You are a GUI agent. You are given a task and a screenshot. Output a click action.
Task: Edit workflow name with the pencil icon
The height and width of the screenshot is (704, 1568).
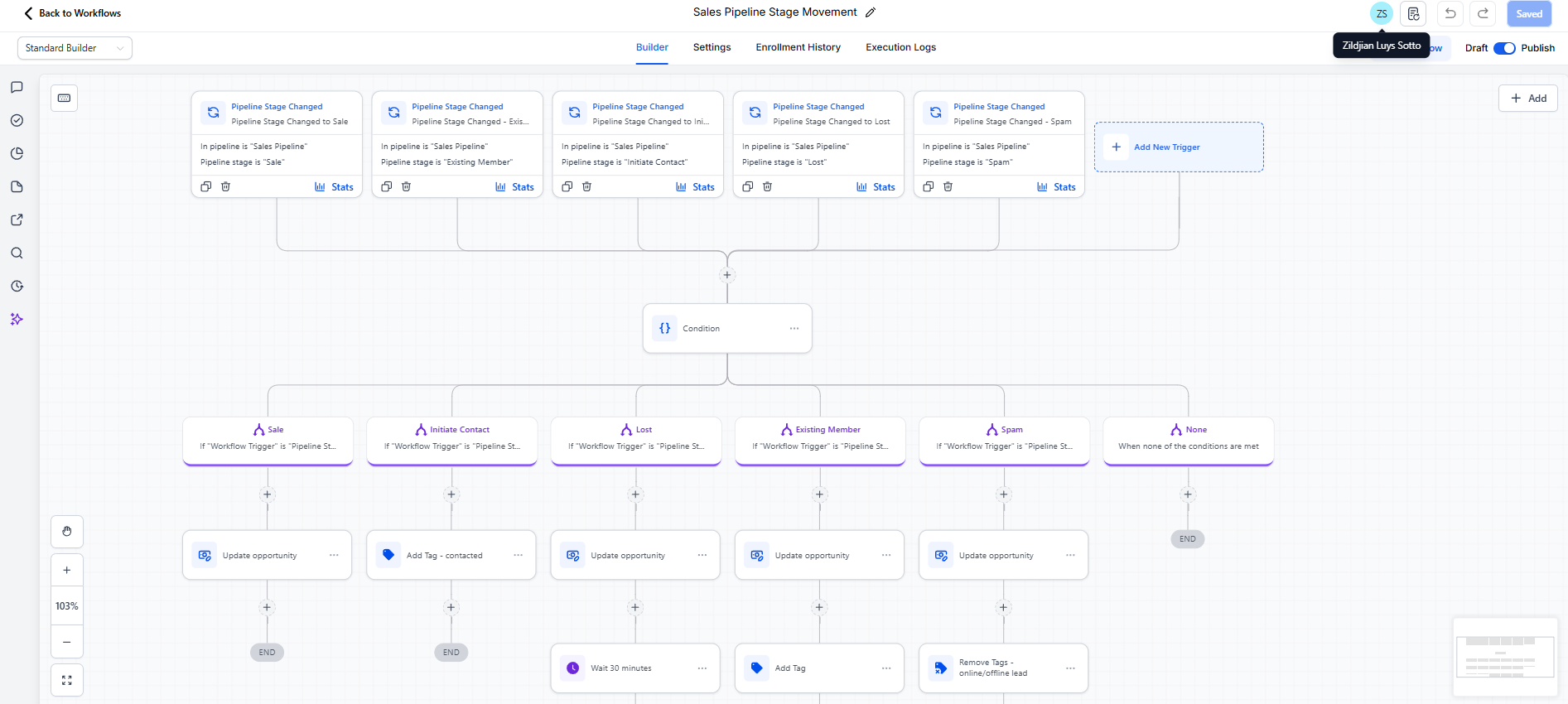871,12
